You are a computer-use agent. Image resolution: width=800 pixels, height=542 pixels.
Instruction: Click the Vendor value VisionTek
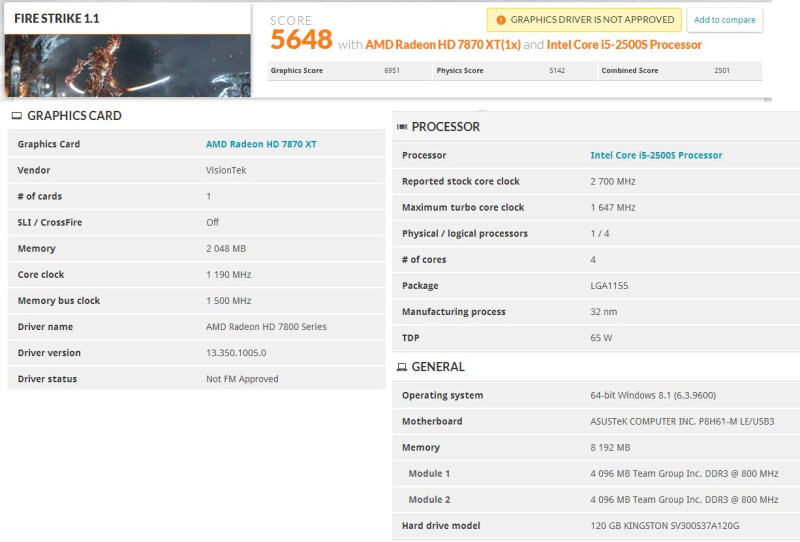click(x=226, y=170)
